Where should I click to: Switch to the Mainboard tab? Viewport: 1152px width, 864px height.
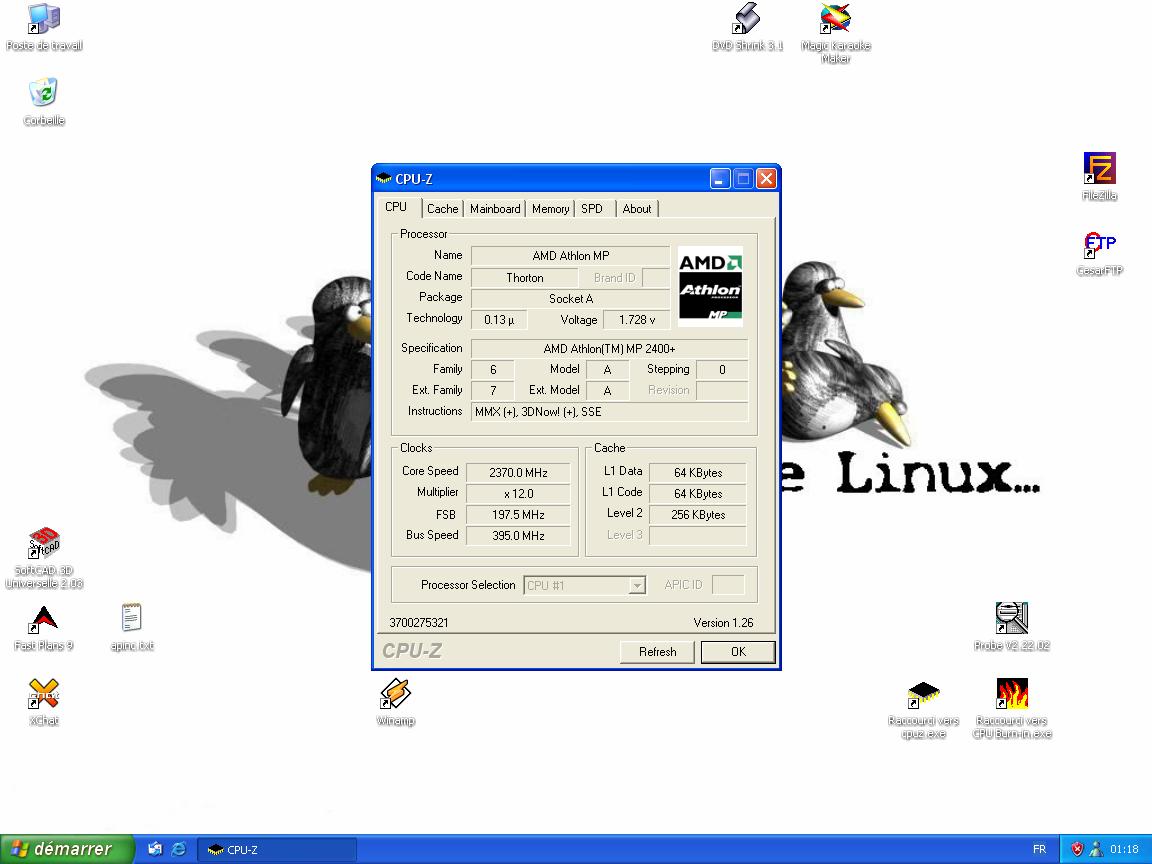point(495,209)
